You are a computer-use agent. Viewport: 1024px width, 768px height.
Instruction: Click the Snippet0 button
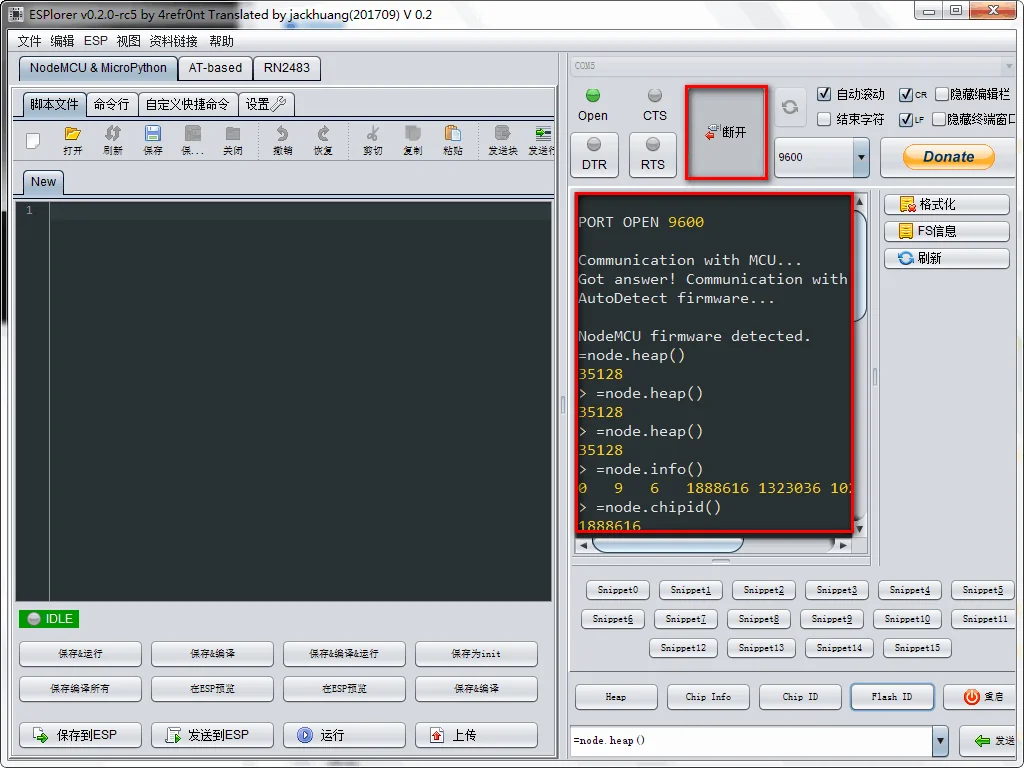click(x=617, y=590)
